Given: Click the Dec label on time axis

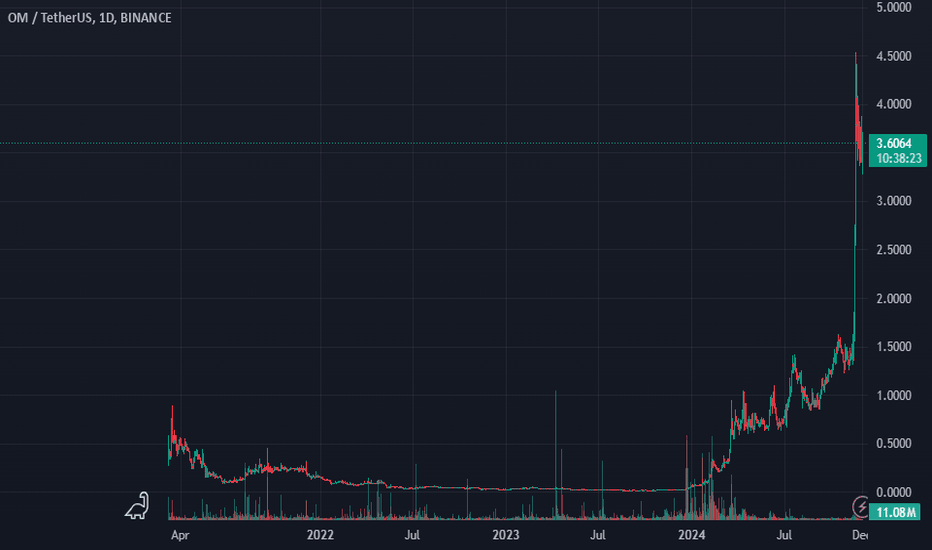Looking at the screenshot, I should [x=859, y=535].
